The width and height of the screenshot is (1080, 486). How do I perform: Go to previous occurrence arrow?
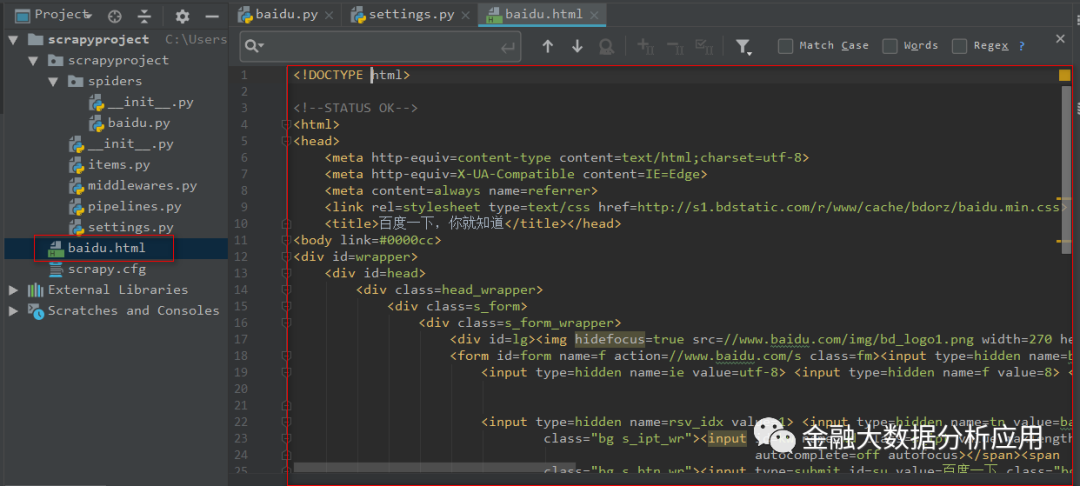tap(548, 46)
